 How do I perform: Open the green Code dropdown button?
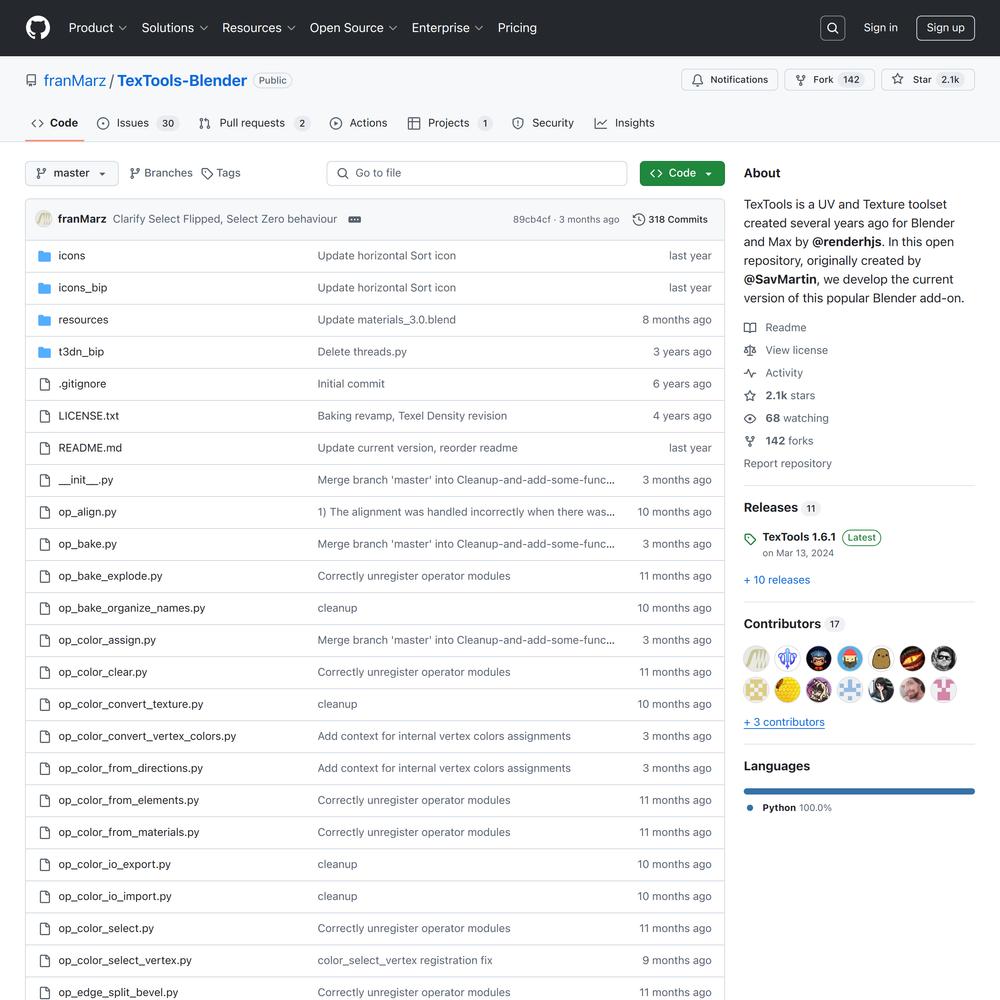(x=682, y=173)
